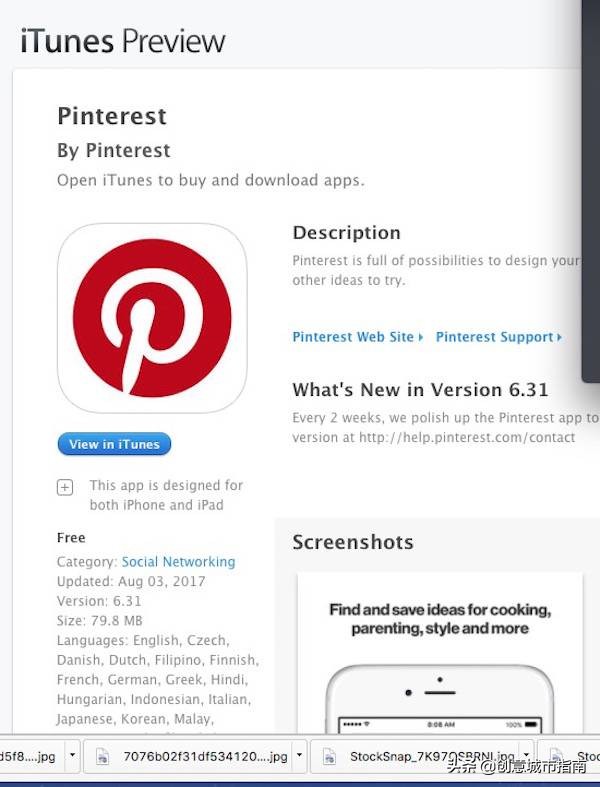Viewport: 600px width, 787px height.
Task: Open the downloaded 7076b02f31df534120....jpg file
Action: coord(205,756)
